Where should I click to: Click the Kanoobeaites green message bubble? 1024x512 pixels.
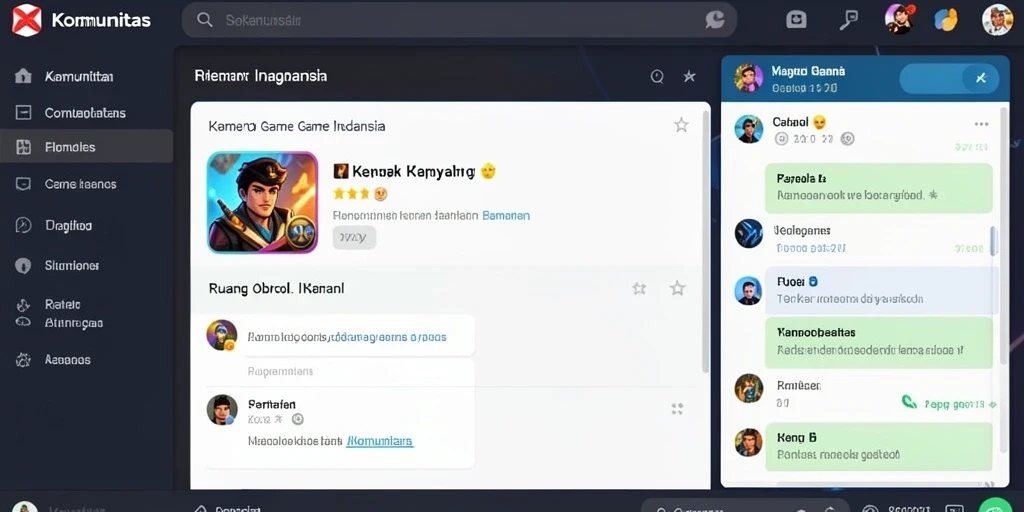(878, 342)
